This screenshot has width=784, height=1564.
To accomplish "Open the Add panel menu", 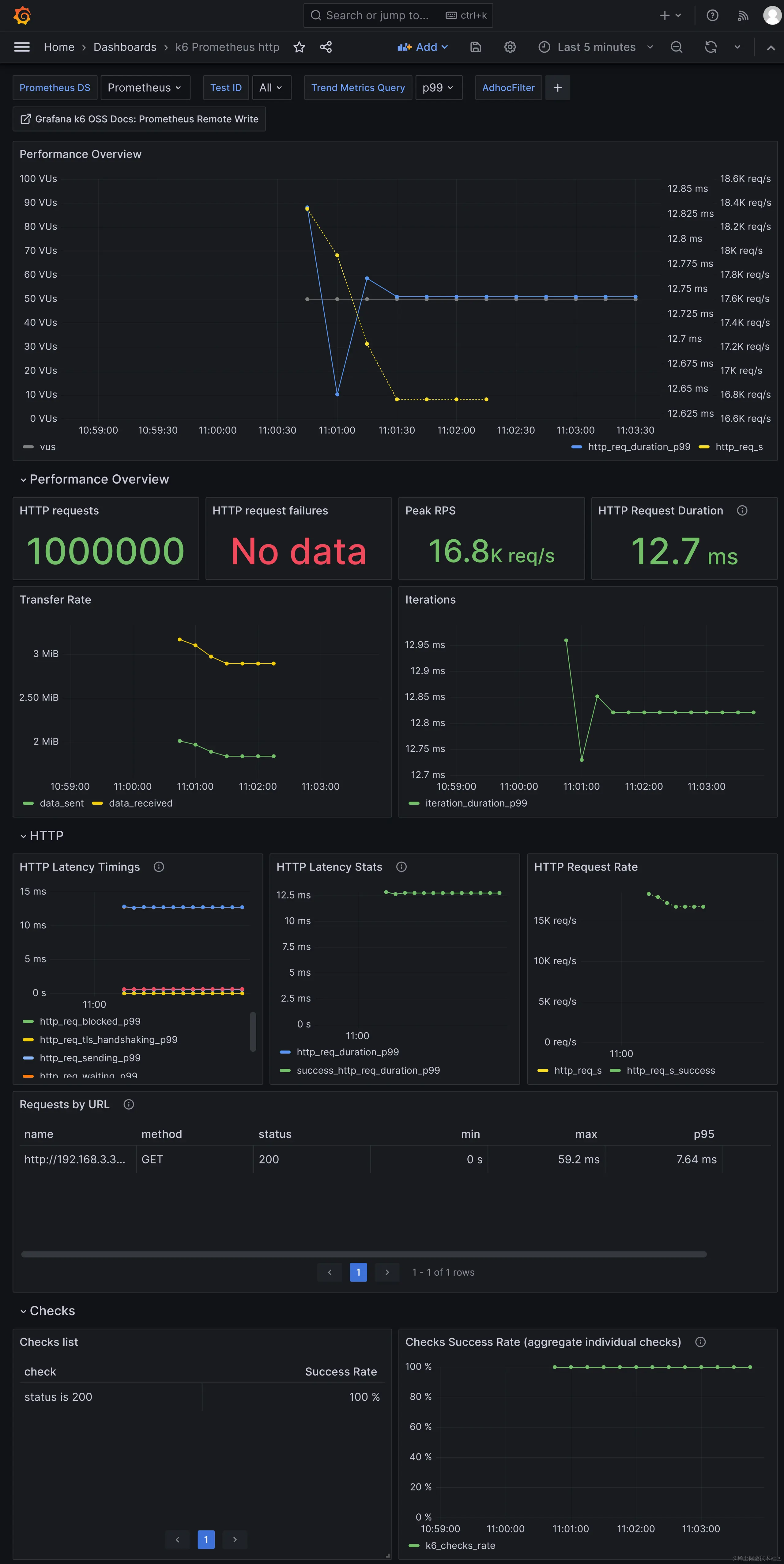I will [x=423, y=47].
